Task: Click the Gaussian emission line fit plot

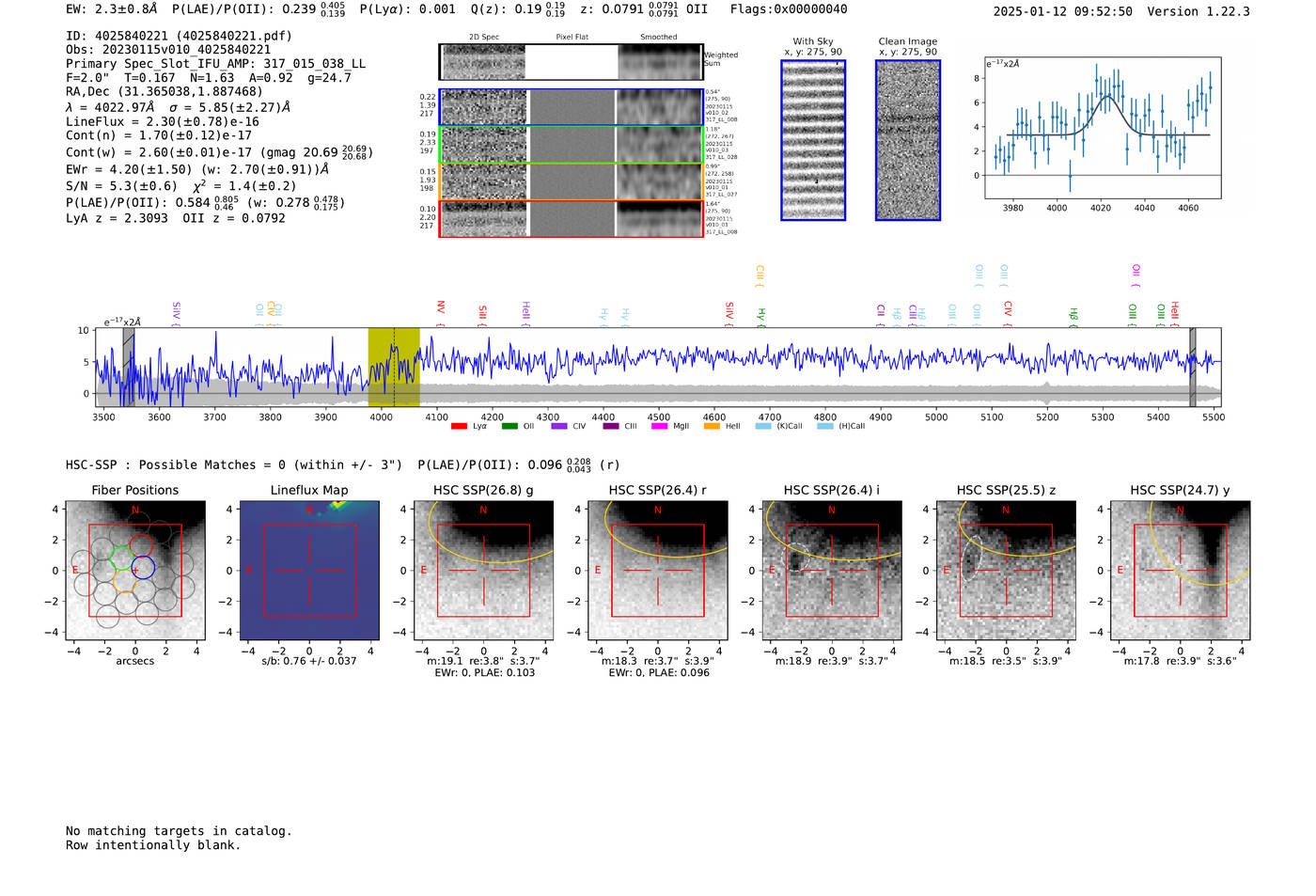Action: click(1103, 128)
